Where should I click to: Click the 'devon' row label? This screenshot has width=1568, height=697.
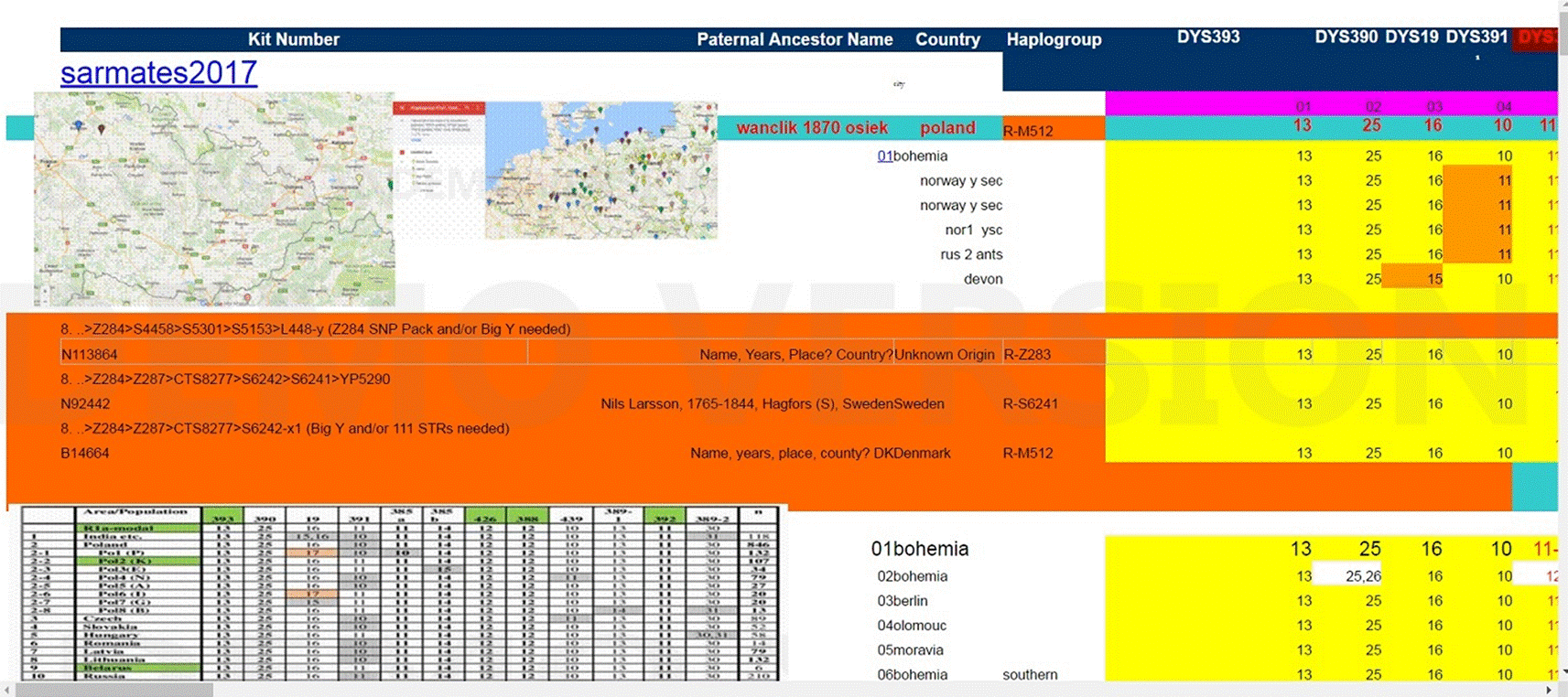pos(983,279)
